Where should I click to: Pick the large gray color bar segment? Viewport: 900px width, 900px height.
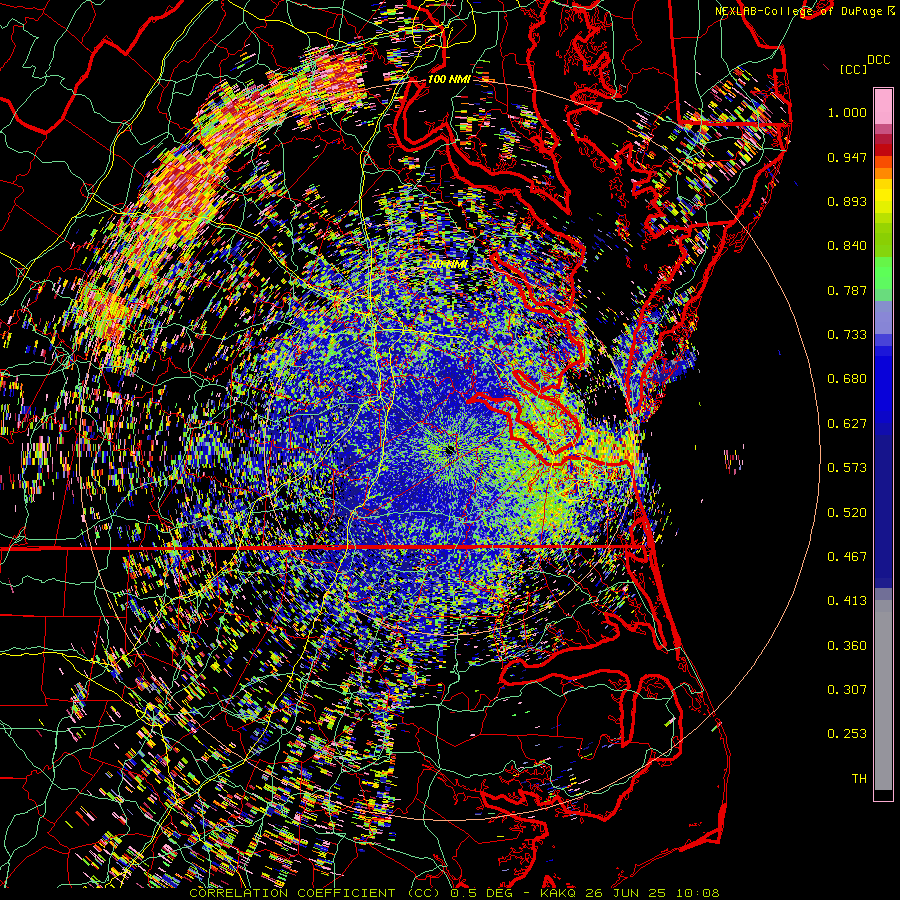(883, 695)
